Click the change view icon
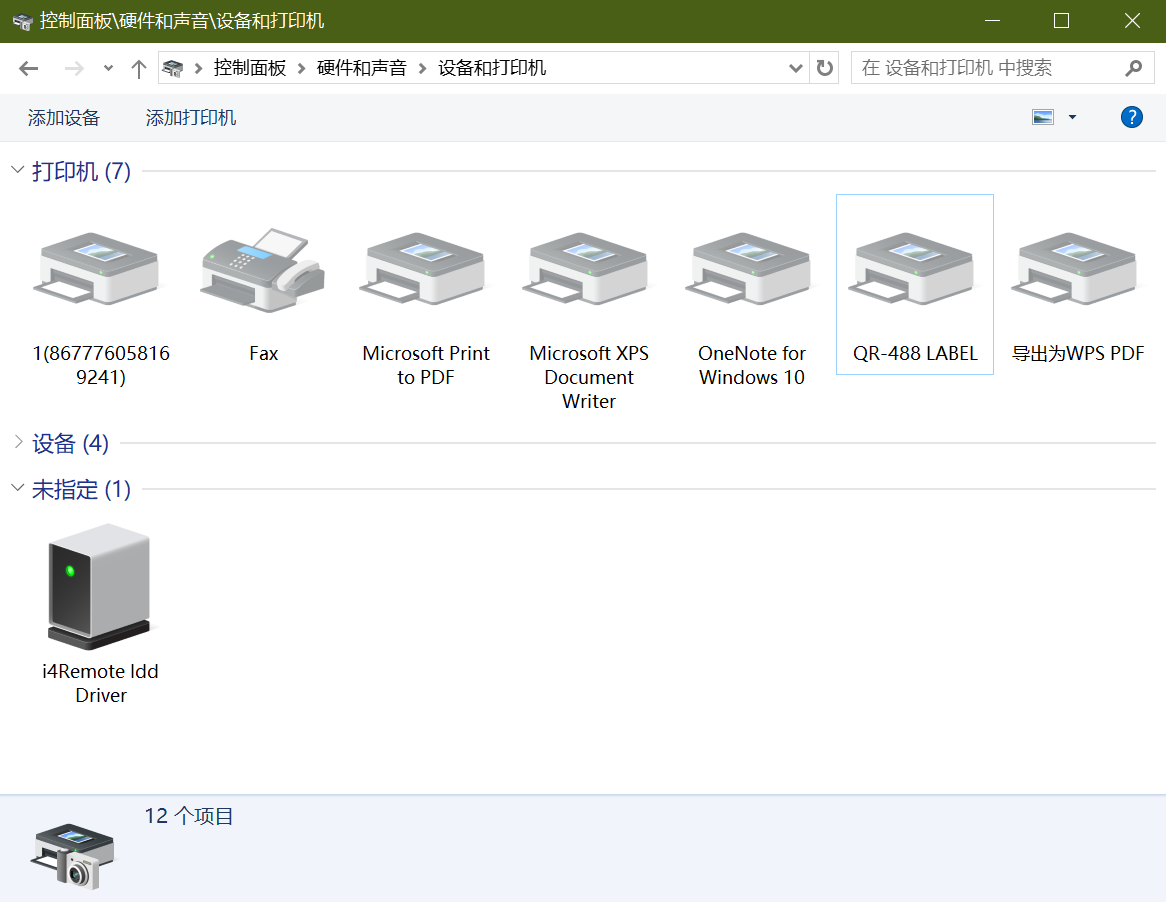1166x902 pixels. click(x=1043, y=117)
